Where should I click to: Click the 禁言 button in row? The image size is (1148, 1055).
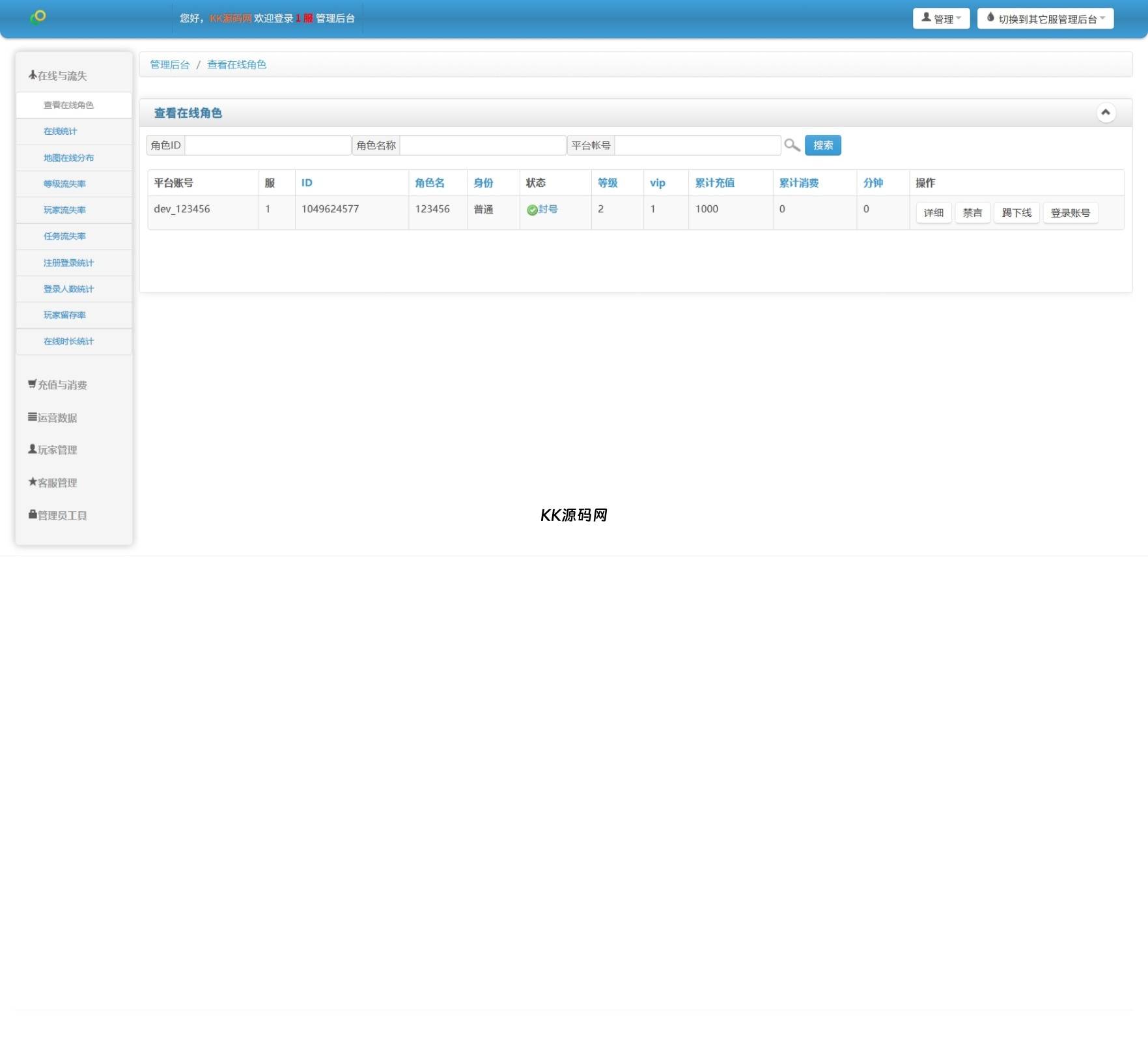click(x=972, y=213)
